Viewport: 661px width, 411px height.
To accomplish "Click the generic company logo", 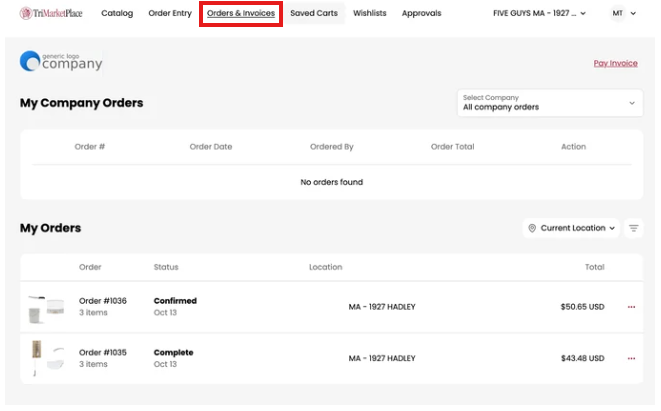I will [x=61, y=62].
